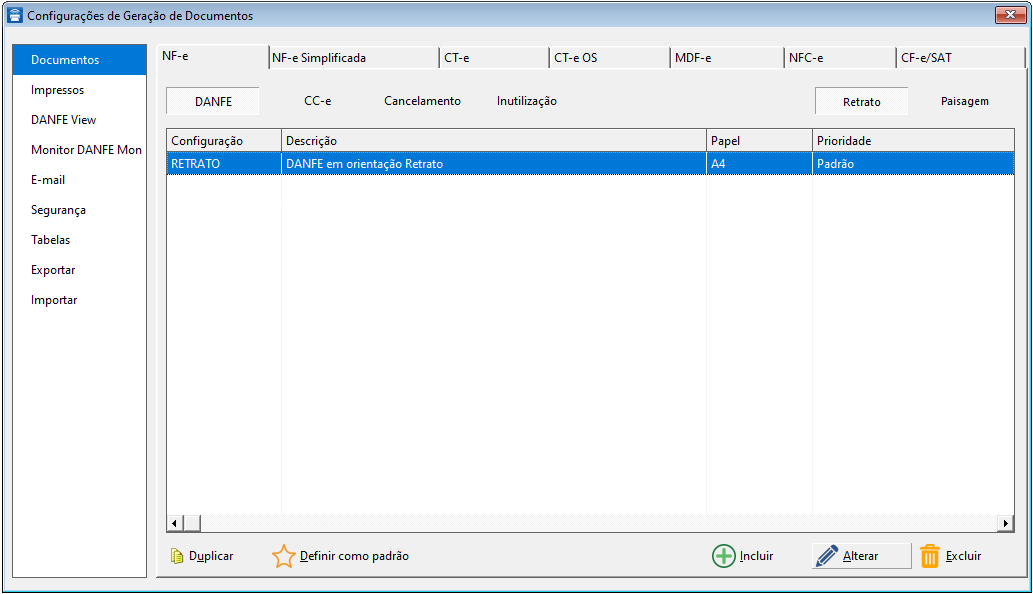Select the CC-e sub-tab
The image size is (1033, 594).
point(318,101)
